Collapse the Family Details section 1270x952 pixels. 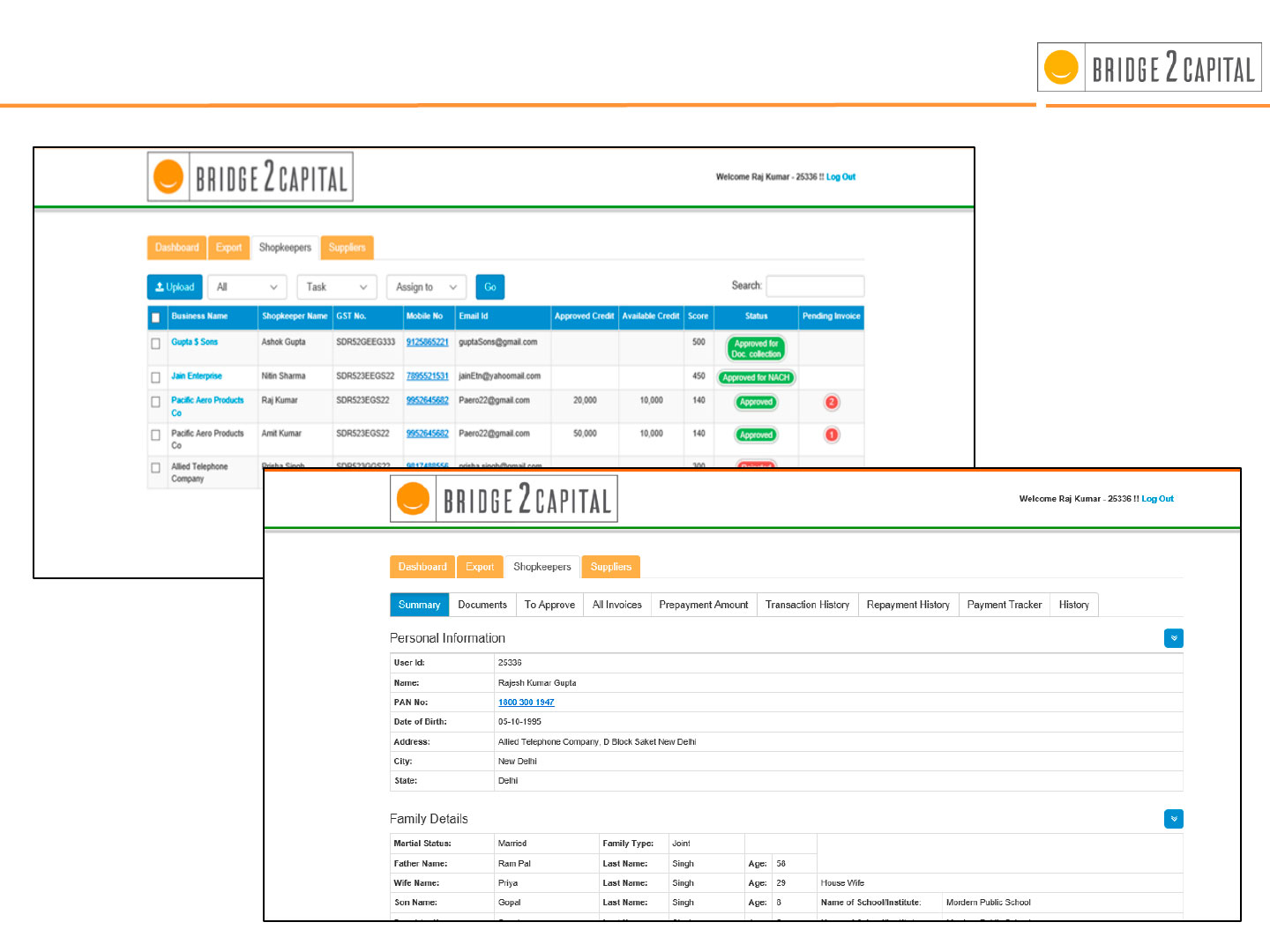tap(1173, 819)
